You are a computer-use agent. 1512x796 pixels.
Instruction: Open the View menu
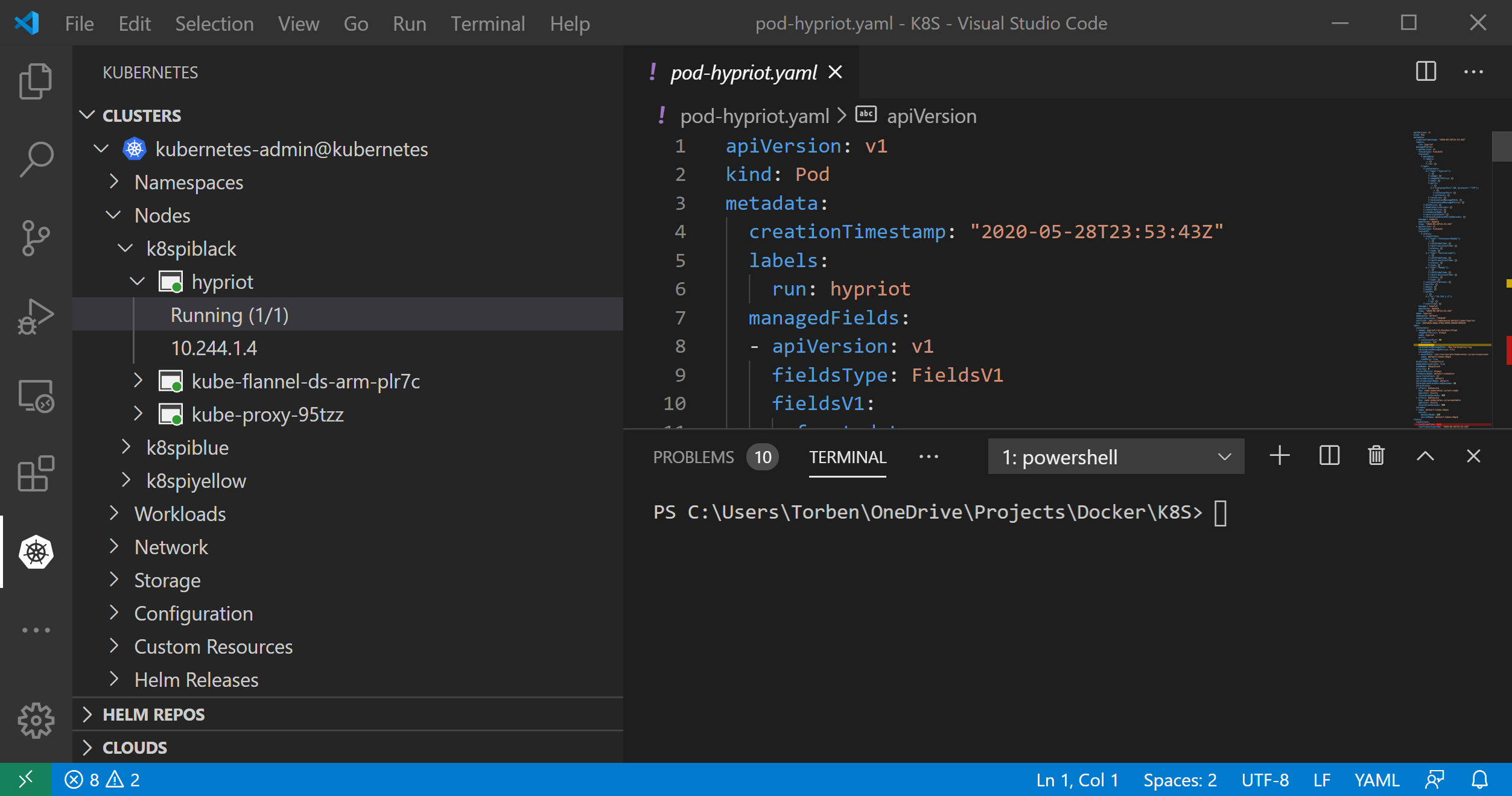click(x=299, y=24)
